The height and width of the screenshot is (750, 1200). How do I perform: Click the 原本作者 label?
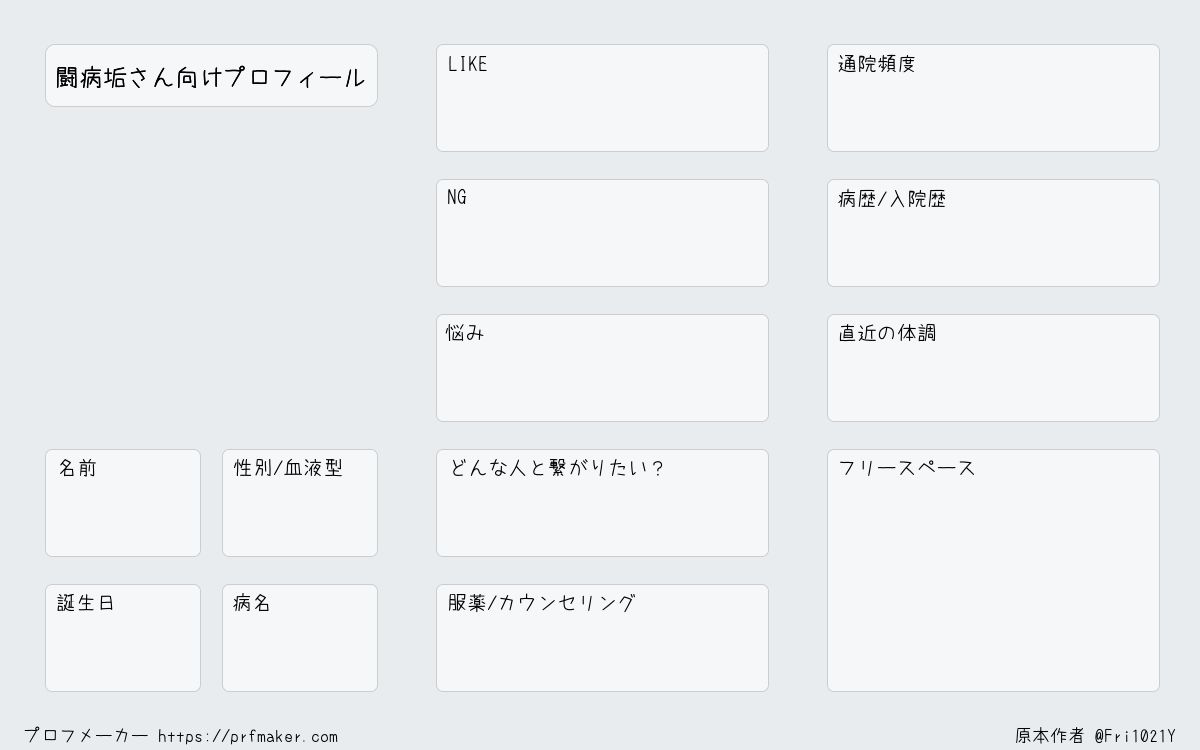tap(1049, 736)
